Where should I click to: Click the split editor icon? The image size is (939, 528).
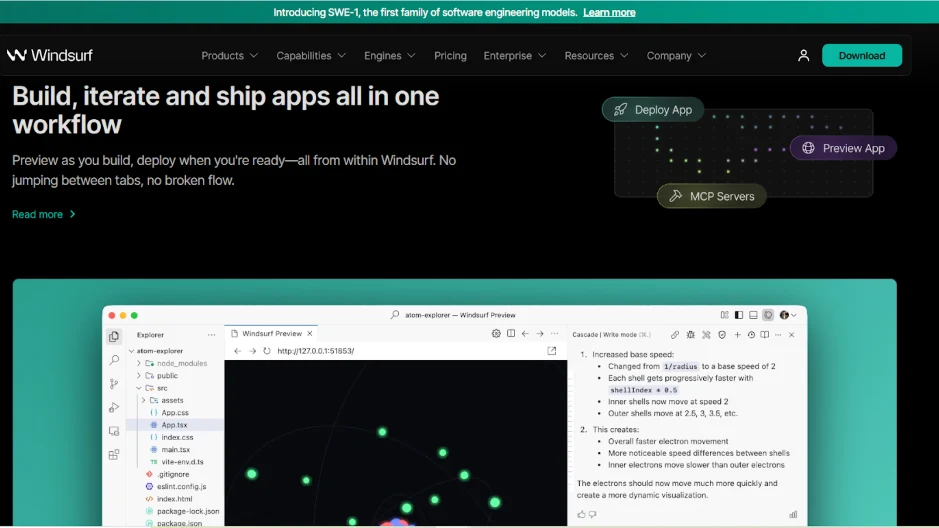pyautogui.click(x=511, y=334)
